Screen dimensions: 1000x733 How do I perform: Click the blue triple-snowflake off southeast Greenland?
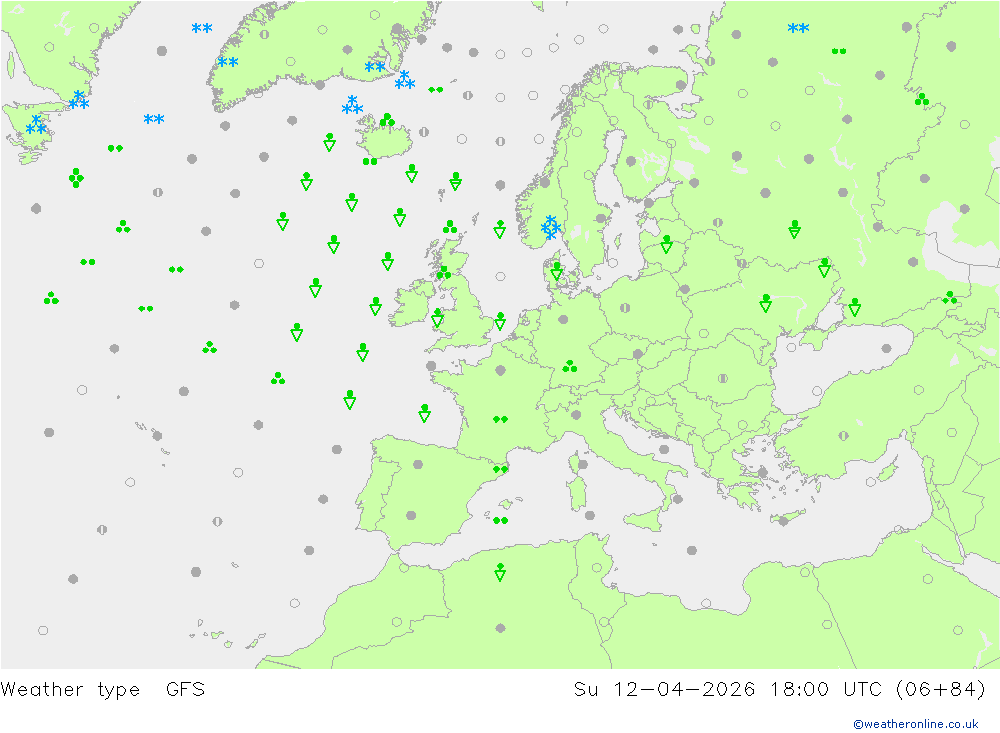405,80
